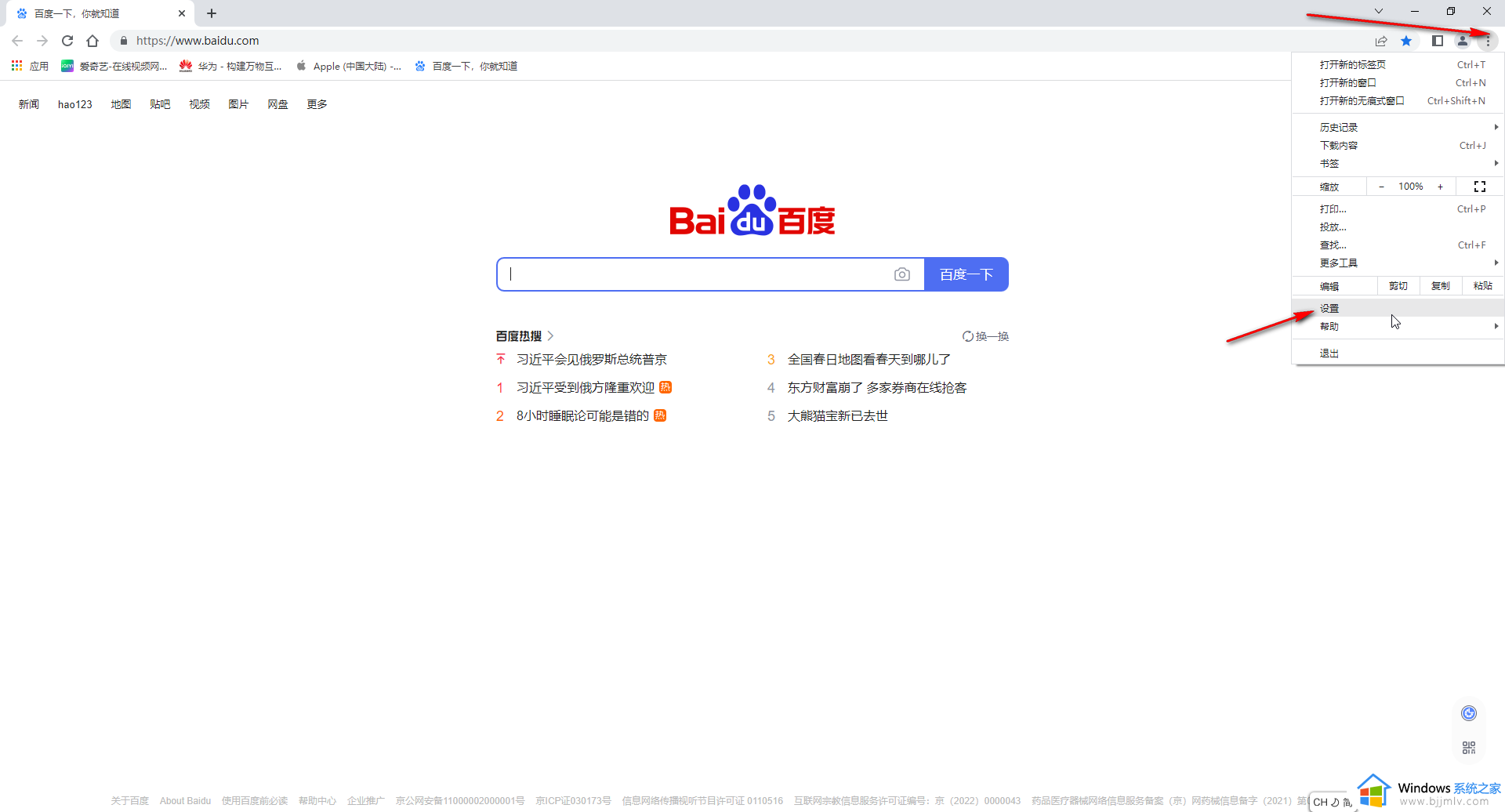The width and height of the screenshot is (1505, 812).
Task: Click the round blue assistant icon
Action: [1469, 712]
